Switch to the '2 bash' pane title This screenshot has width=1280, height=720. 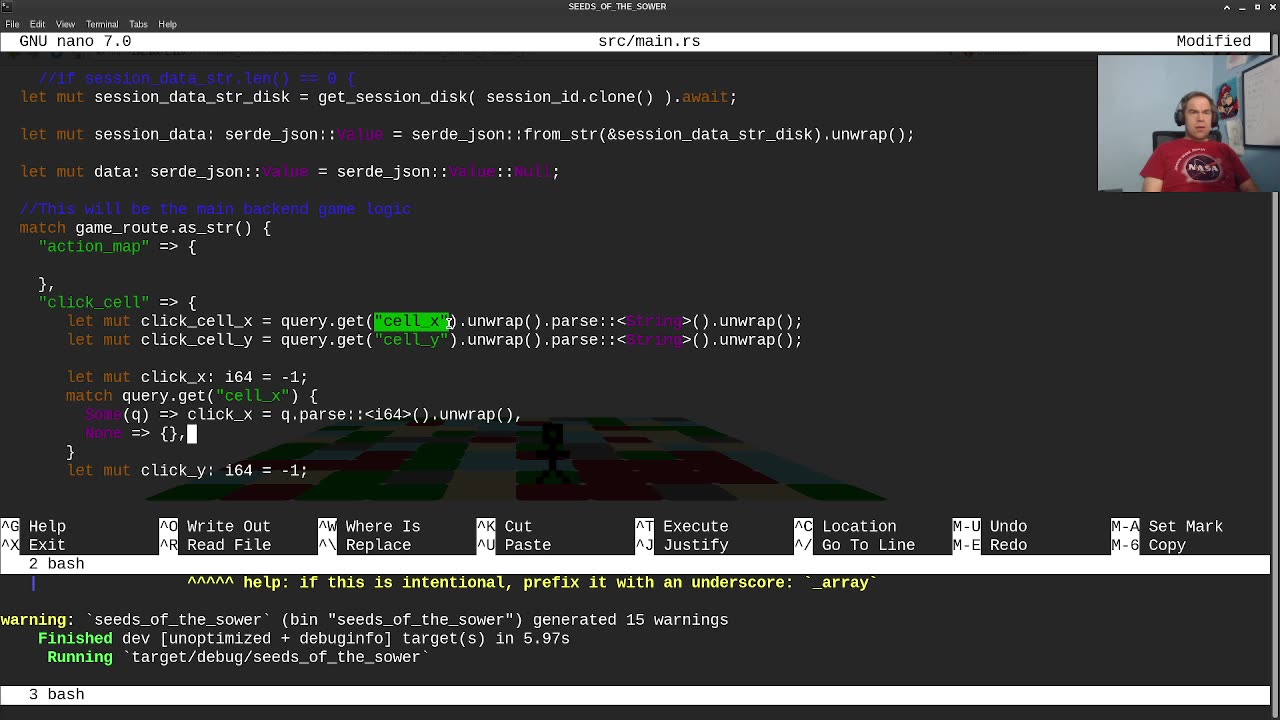pyautogui.click(x=56, y=564)
